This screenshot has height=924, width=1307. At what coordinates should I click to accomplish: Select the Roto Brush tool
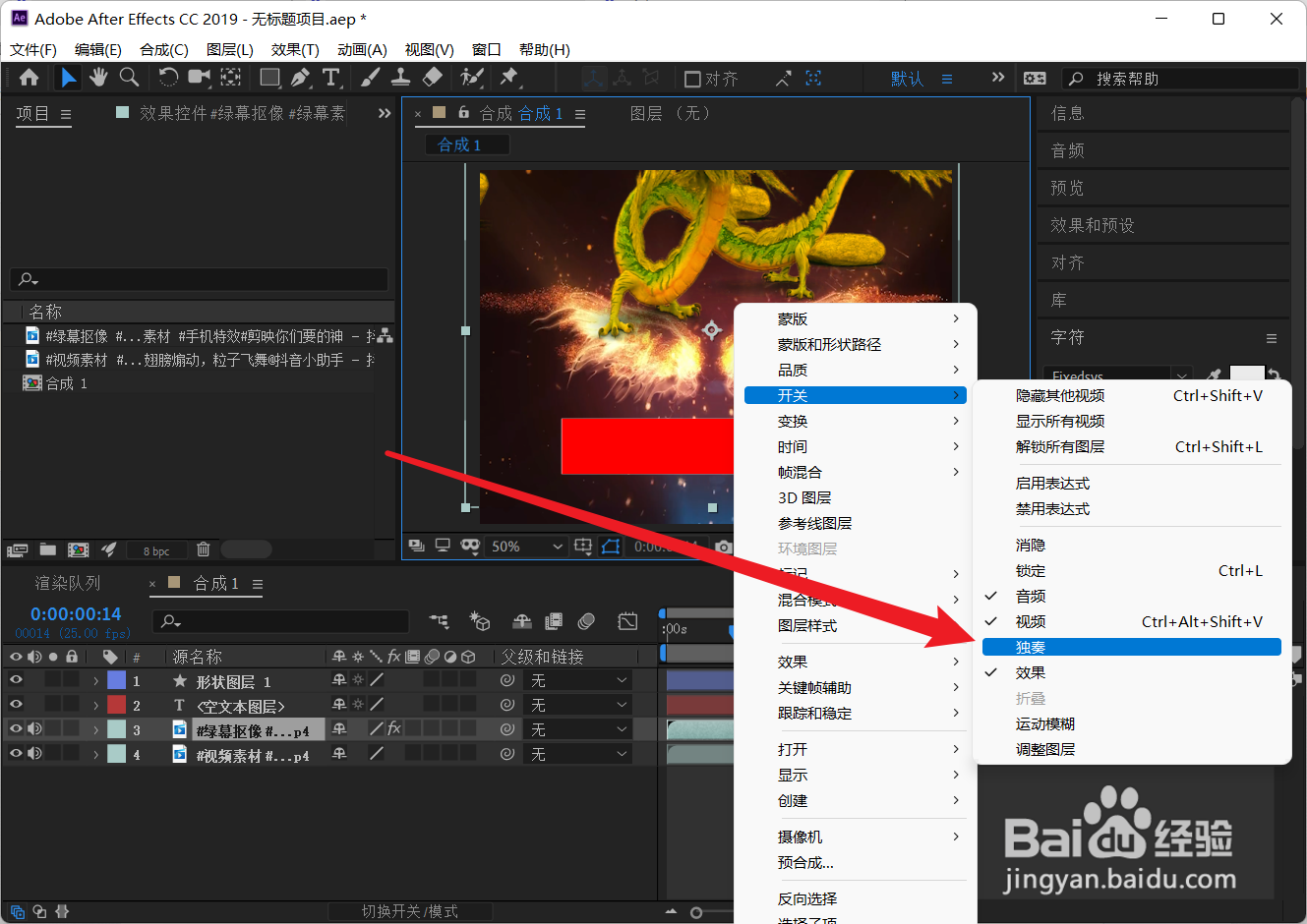[x=472, y=78]
